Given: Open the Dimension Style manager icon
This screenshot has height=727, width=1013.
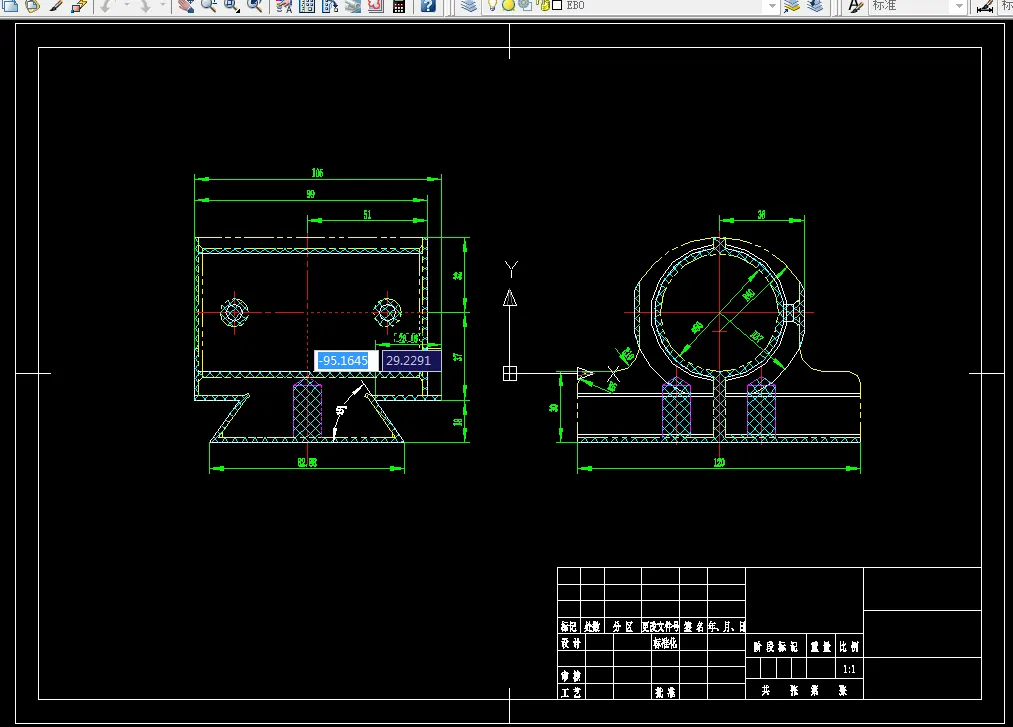Looking at the screenshot, I should 985,6.
